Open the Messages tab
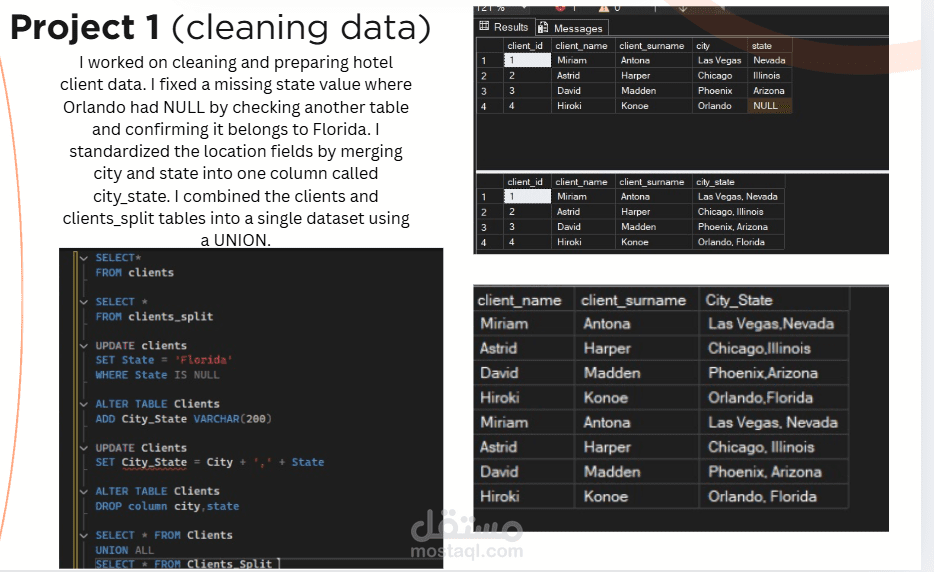Viewport: 934px width, 572px height. tap(571, 27)
